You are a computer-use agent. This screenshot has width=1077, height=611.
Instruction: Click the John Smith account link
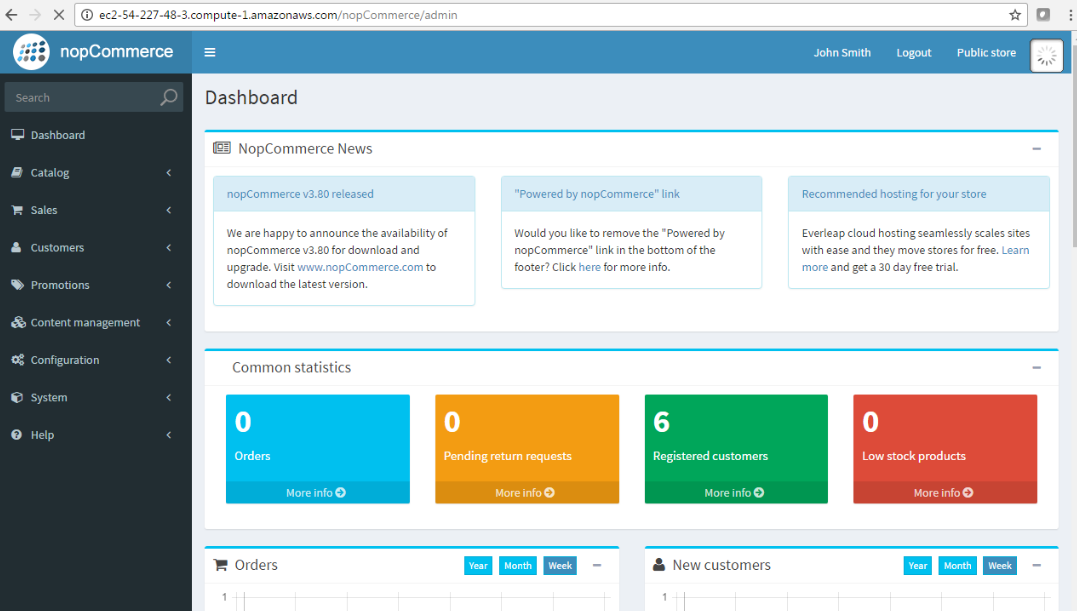coord(842,52)
